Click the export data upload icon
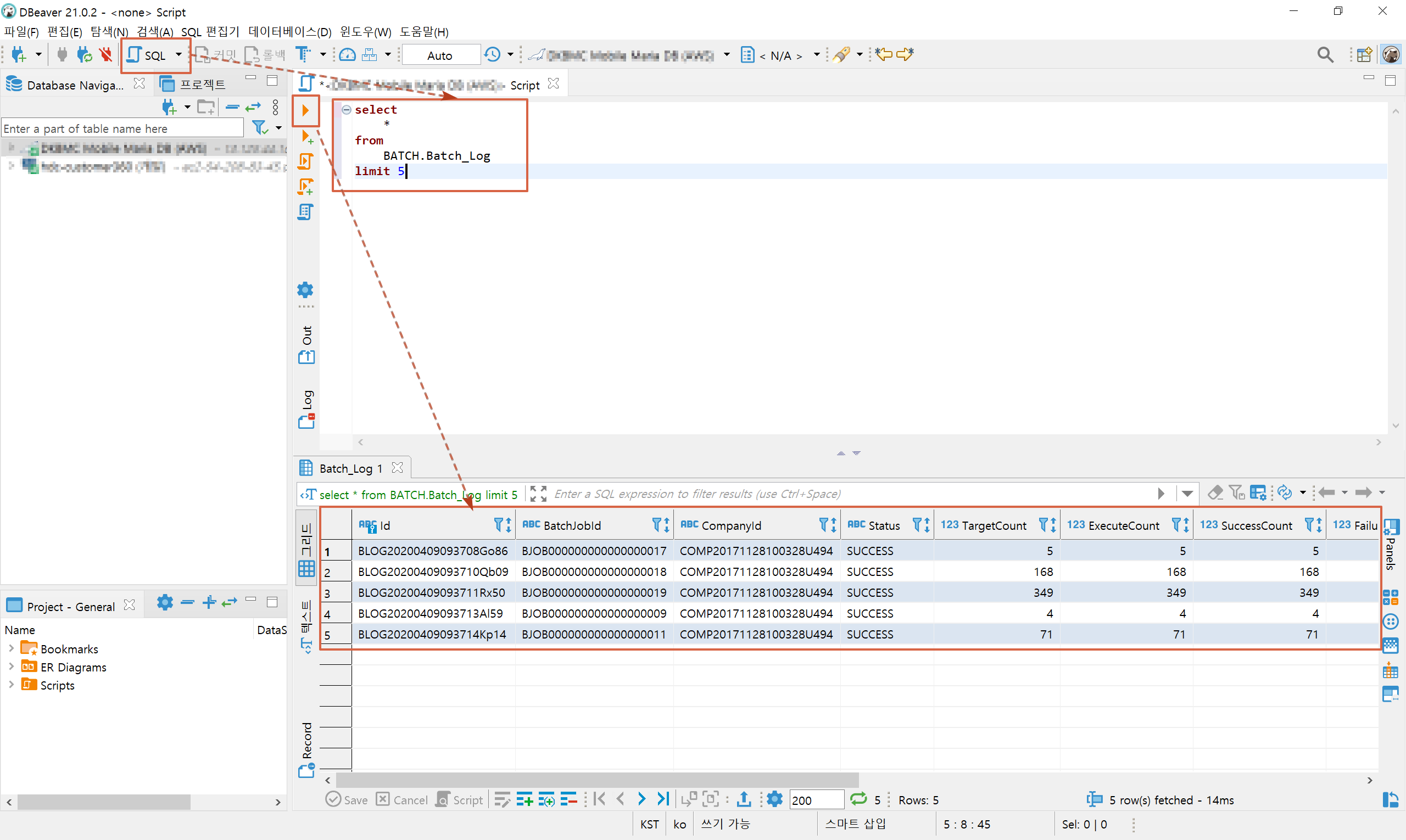This screenshot has height=840, width=1406. tap(744, 799)
